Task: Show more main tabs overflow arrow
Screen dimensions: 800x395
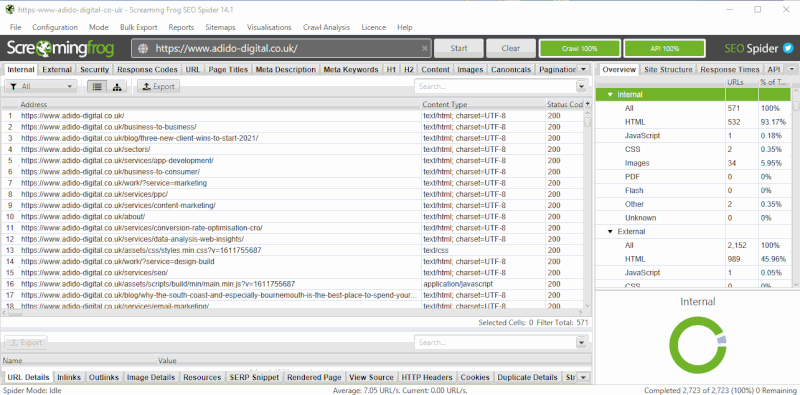Action: pyautogui.click(x=584, y=69)
